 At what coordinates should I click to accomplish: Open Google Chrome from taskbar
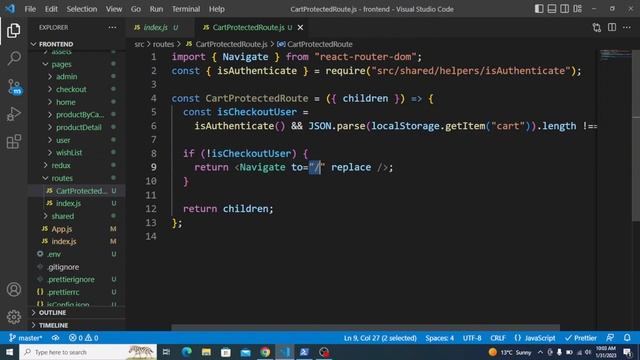click(265, 352)
